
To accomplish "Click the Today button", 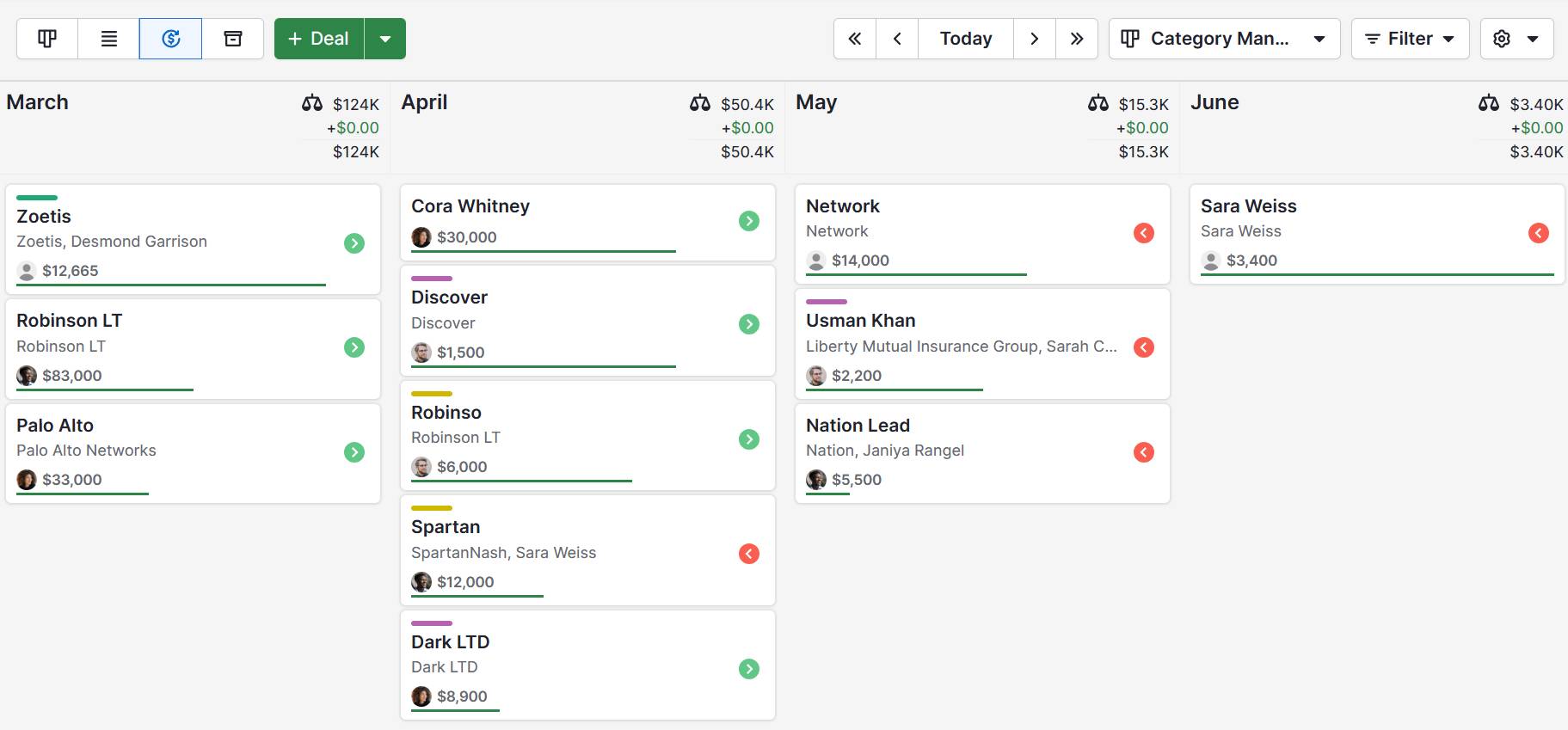I will 966,39.
